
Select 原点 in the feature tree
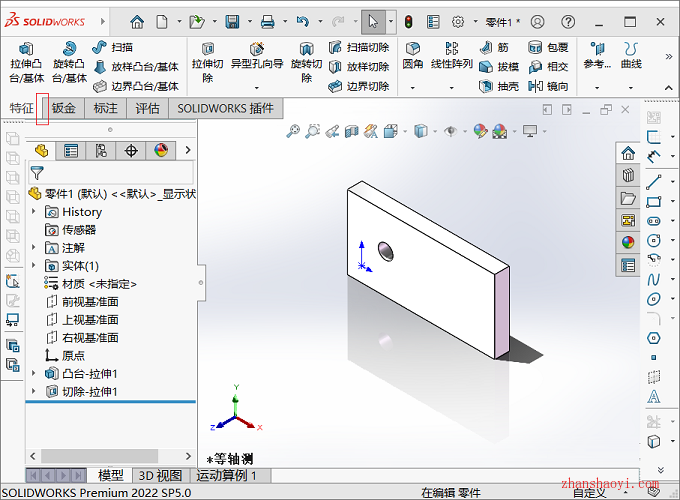pyautogui.click(x=65, y=356)
